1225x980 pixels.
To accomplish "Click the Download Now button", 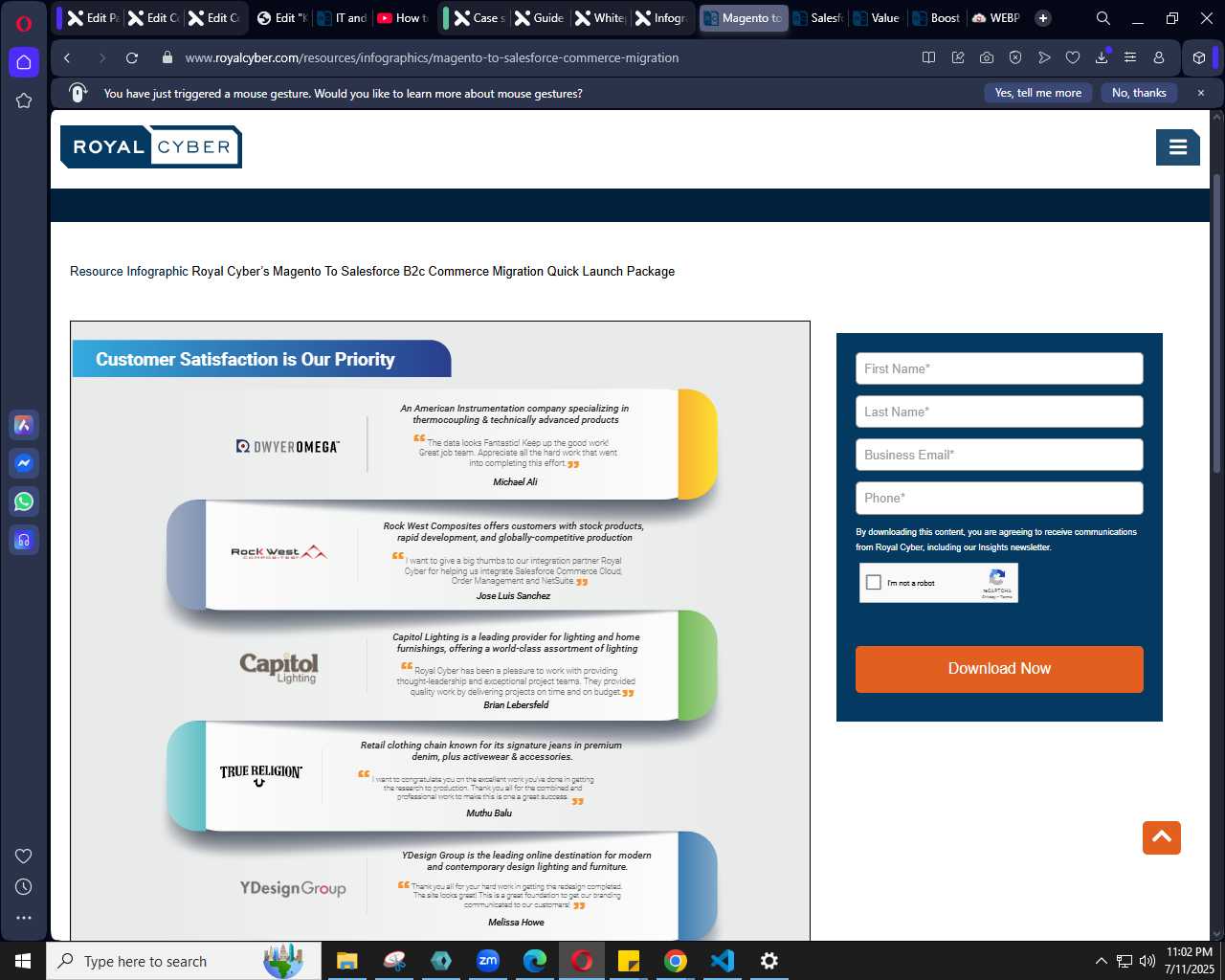I will [999, 669].
